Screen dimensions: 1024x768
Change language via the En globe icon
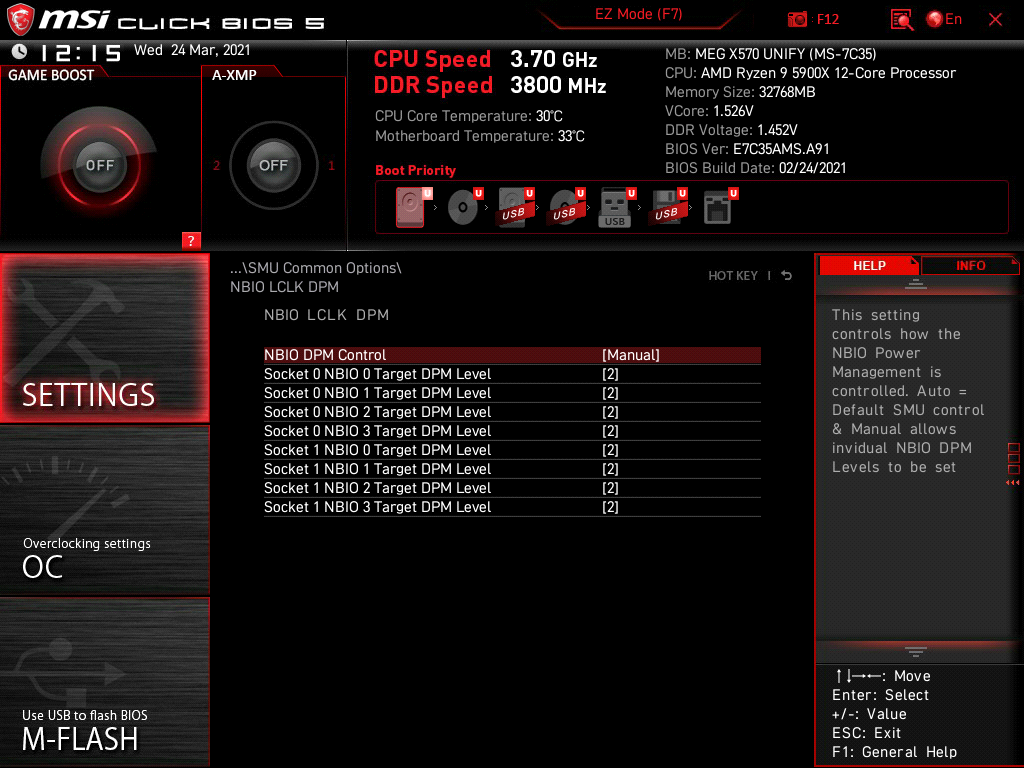944,19
